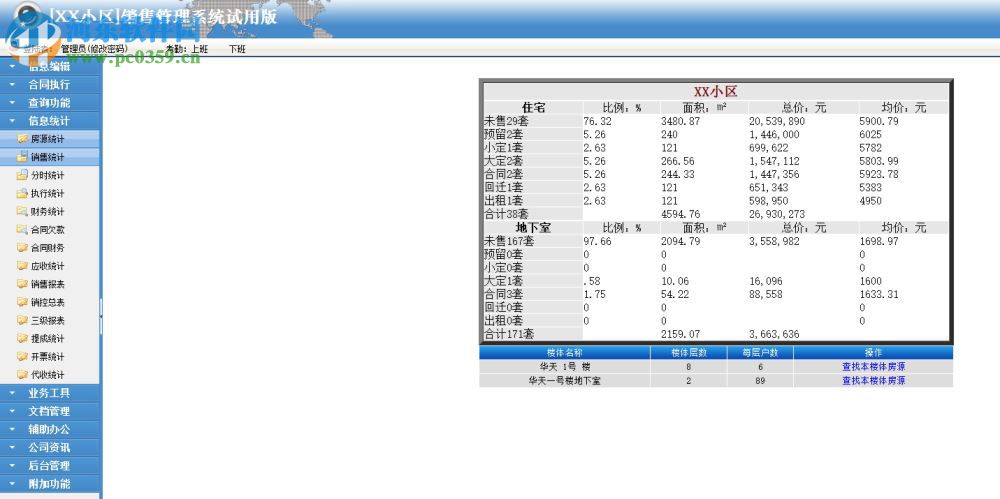Viewport: 1000px width, 499px height.
Task: Open 查找本楼体房源 for 华天 1号 楼
Action: point(873,367)
